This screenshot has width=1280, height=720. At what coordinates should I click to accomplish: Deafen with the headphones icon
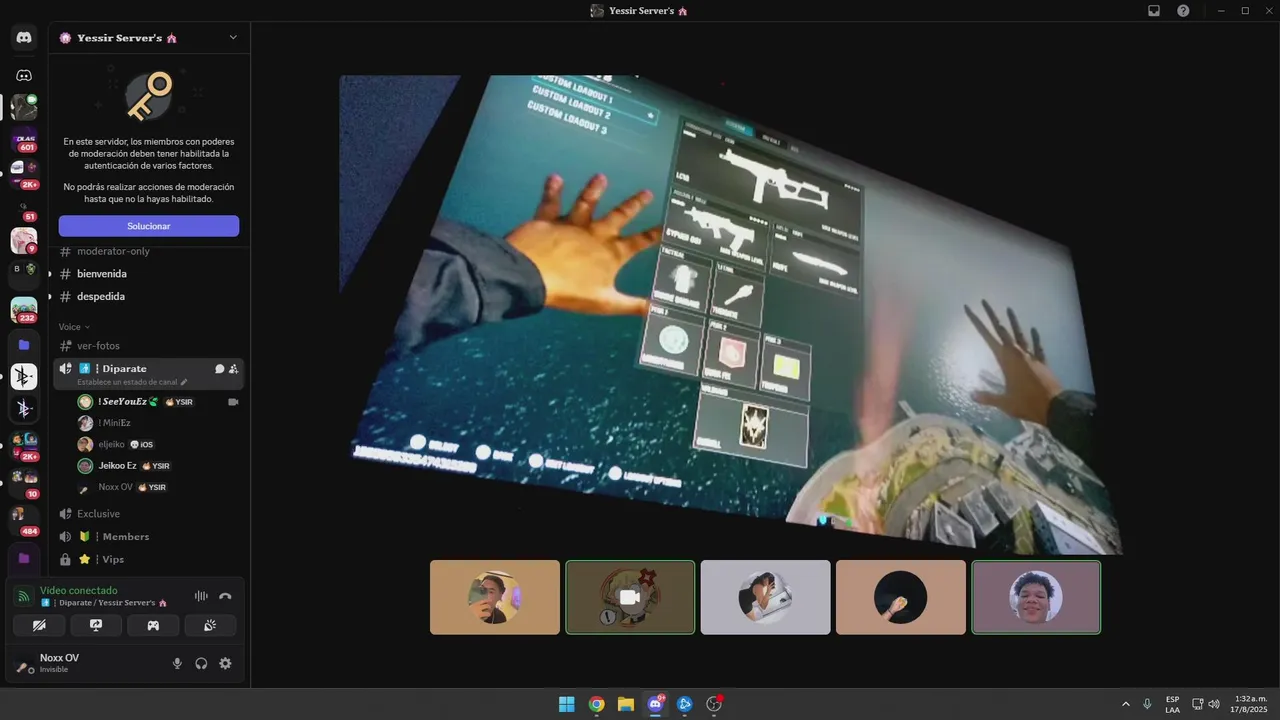click(201, 663)
